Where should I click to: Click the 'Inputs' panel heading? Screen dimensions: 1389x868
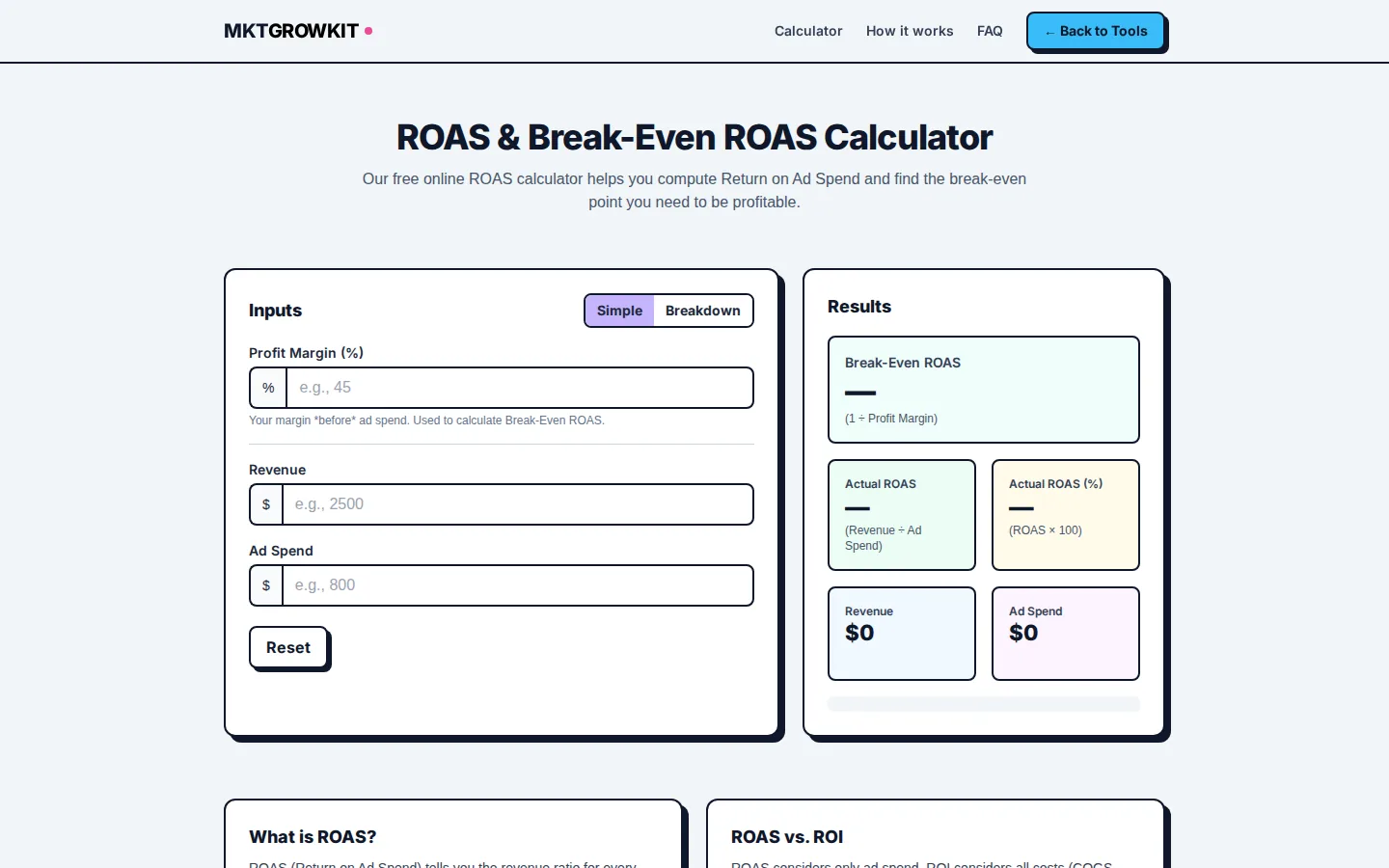tap(275, 311)
